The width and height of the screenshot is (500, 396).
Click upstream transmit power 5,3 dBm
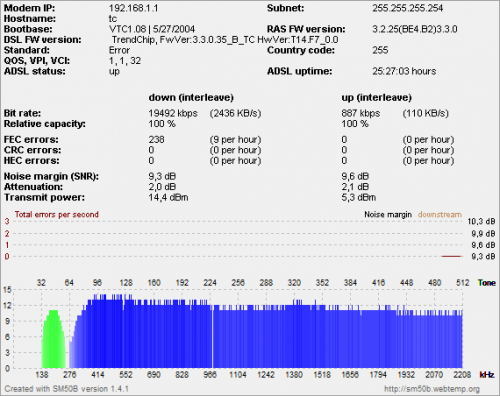click(x=359, y=197)
